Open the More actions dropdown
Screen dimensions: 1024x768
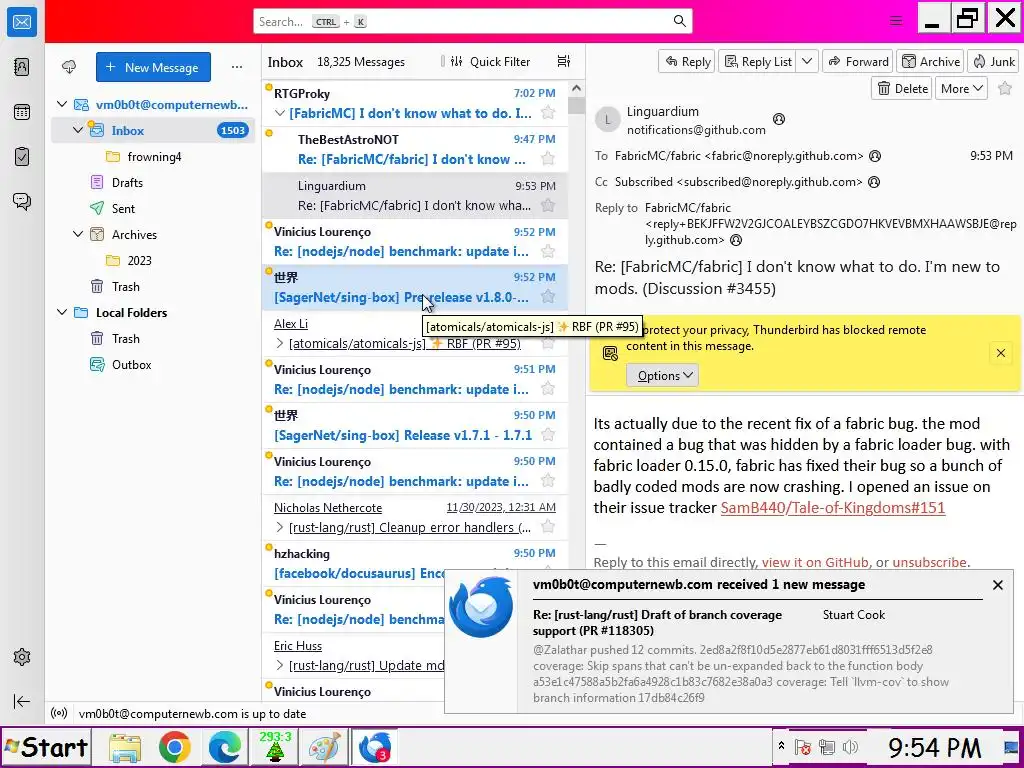click(961, 88)
